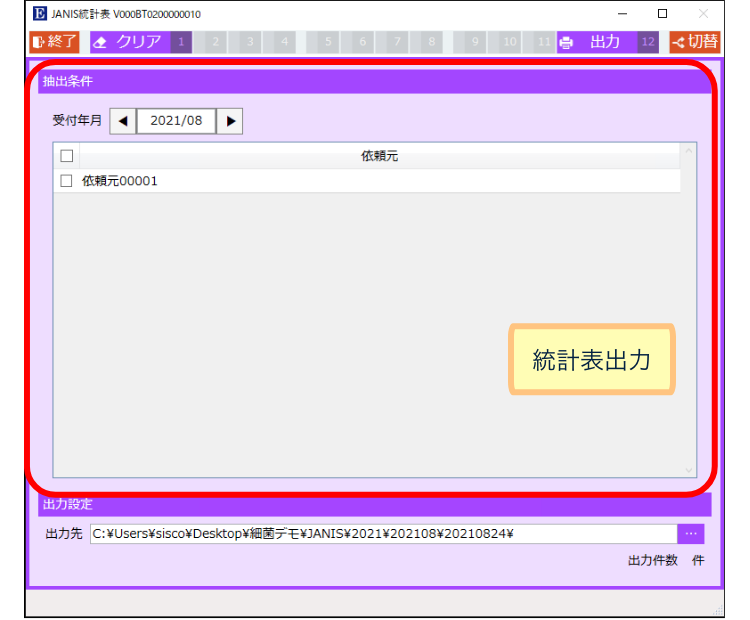Click scroll-down arrow of 依頼元 list
The height and width of the screenshot is (620, 750).
pyautogui.click(x=688, y=468)
